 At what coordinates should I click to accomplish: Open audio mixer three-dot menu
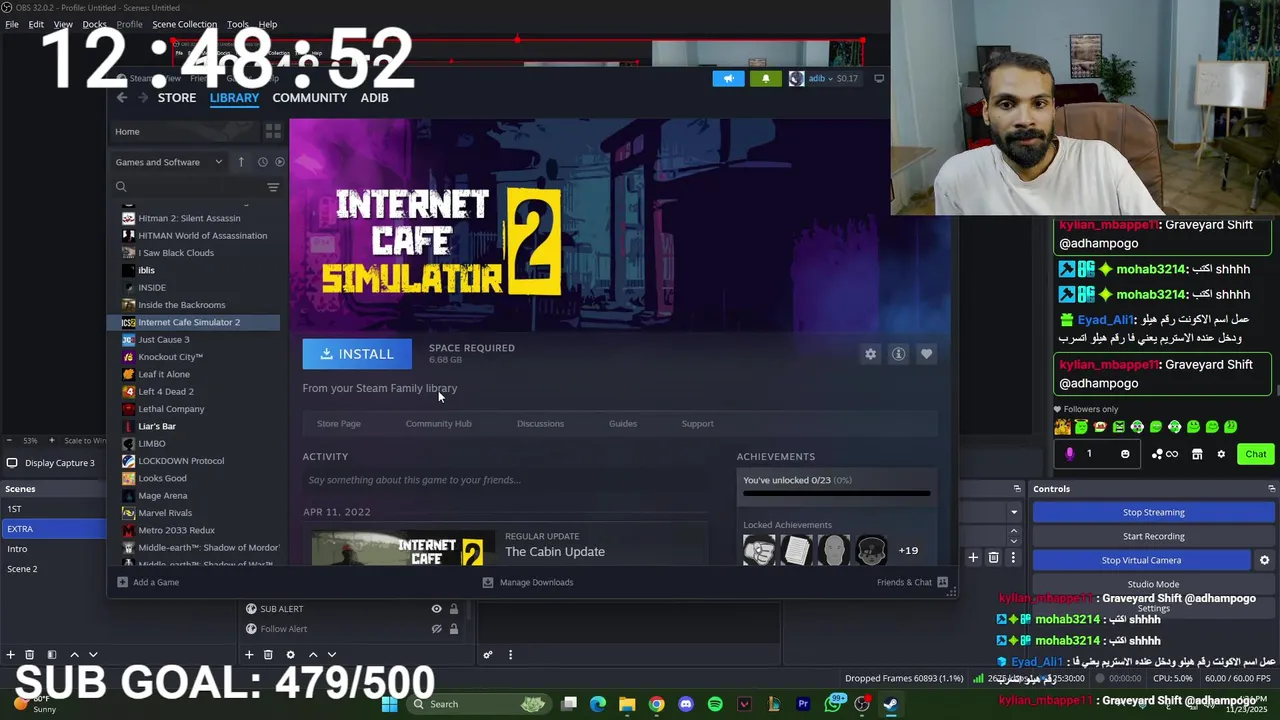(x=510, y=655)
